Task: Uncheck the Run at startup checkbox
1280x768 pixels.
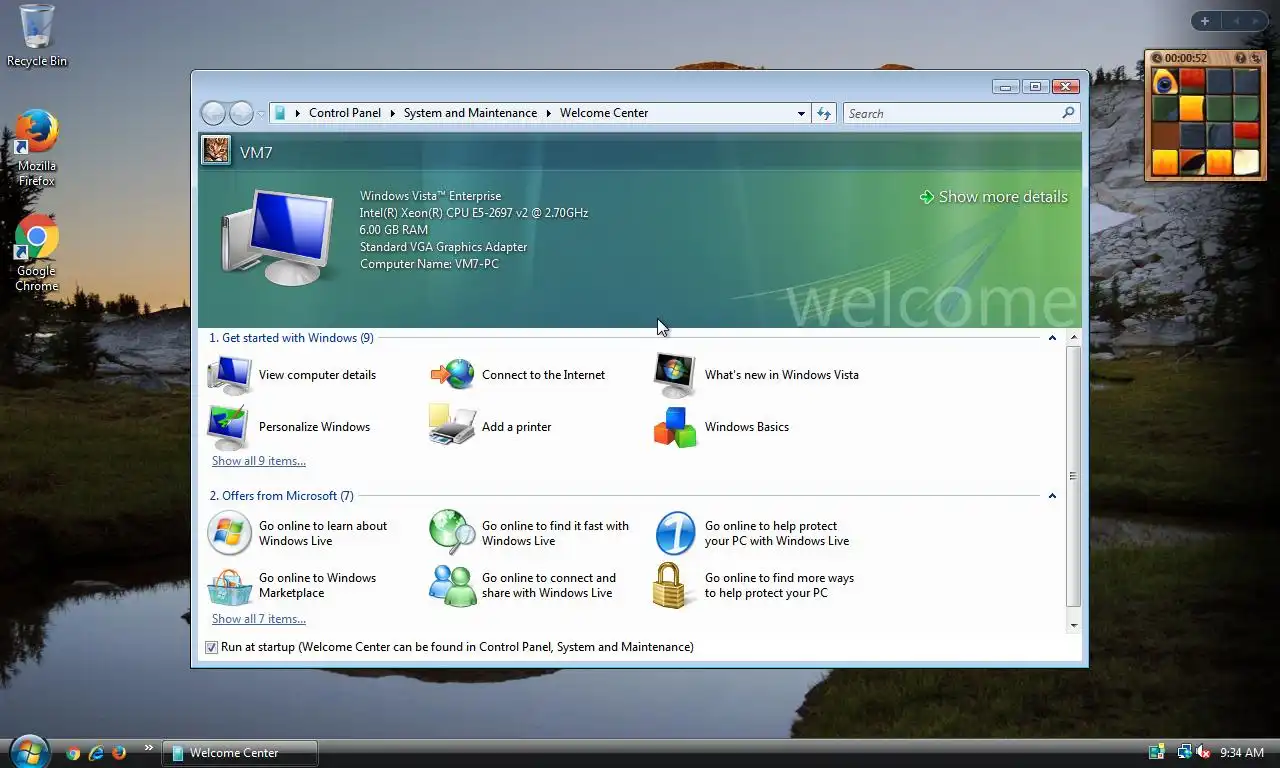Action: tap(211, 648)
